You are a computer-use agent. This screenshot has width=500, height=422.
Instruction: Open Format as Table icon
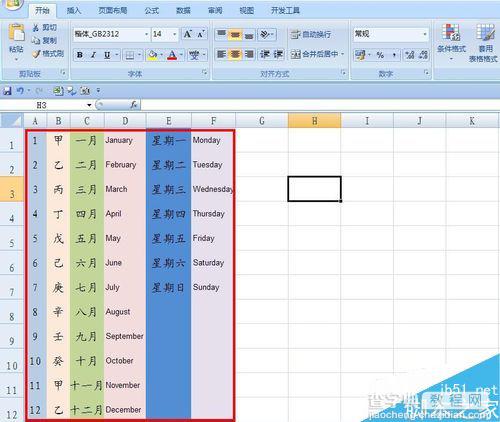coord(485,33)
